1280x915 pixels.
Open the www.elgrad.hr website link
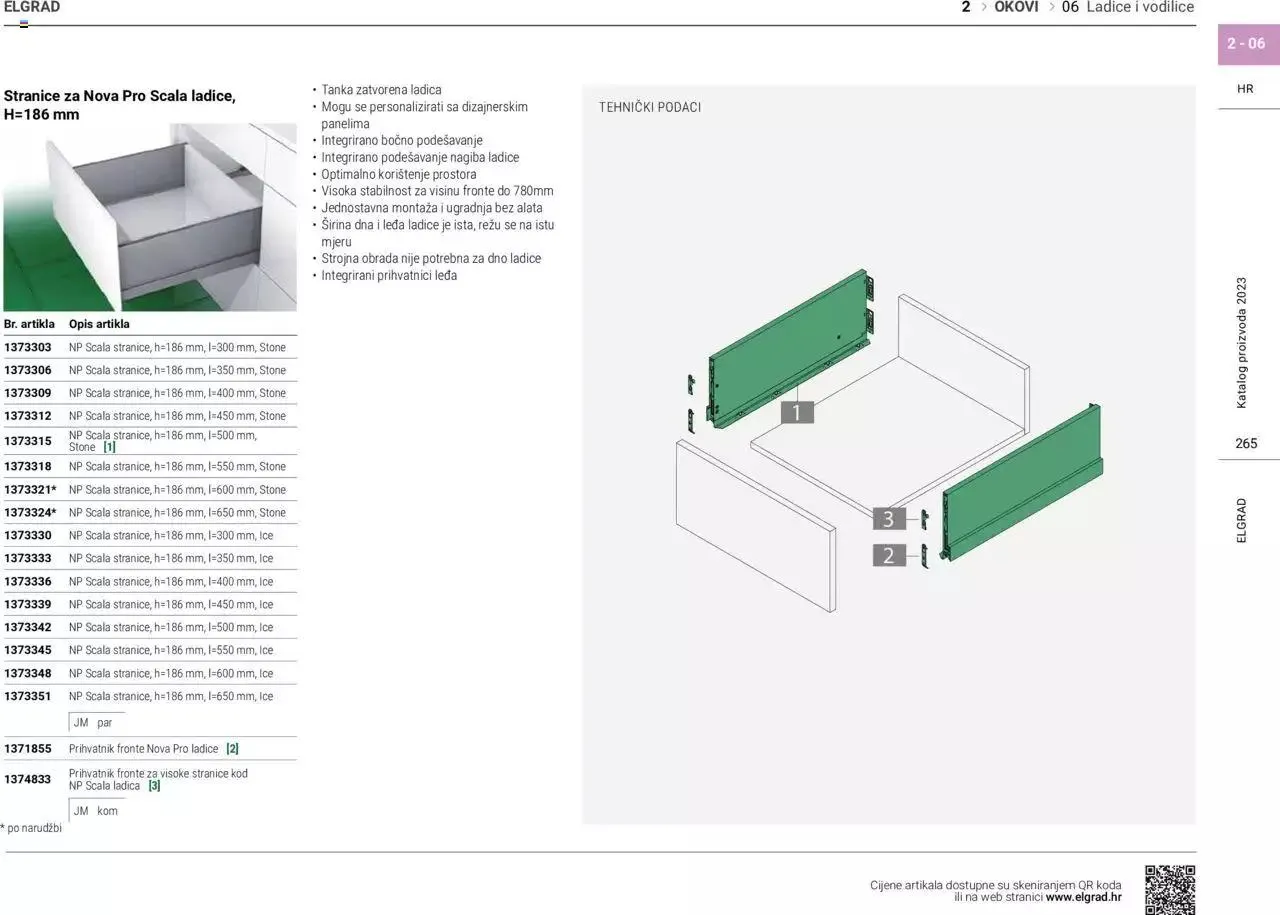[x=1083, y=897]
